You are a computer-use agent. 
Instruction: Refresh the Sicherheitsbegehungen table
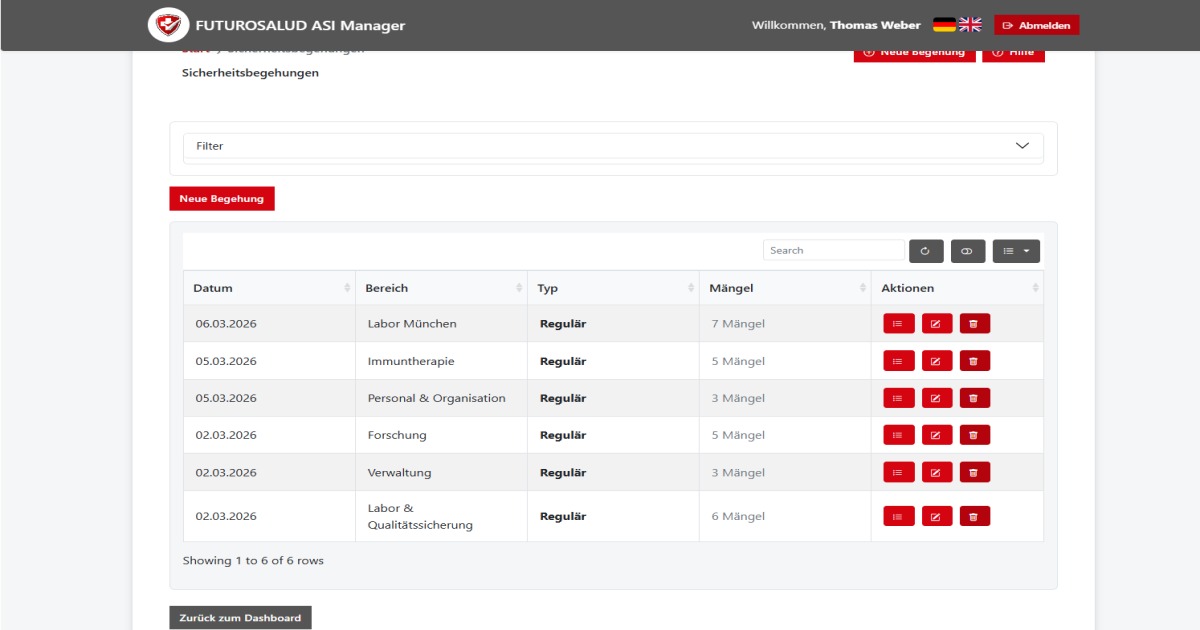click(925, 250)
